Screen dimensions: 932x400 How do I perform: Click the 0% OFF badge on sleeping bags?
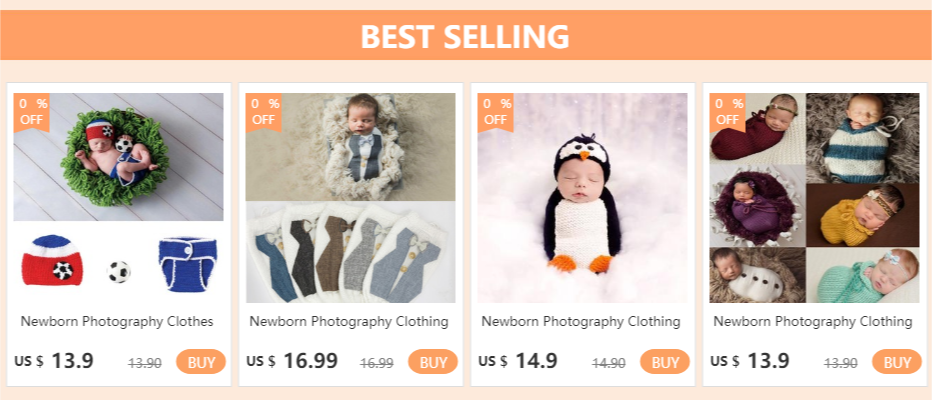727,111
